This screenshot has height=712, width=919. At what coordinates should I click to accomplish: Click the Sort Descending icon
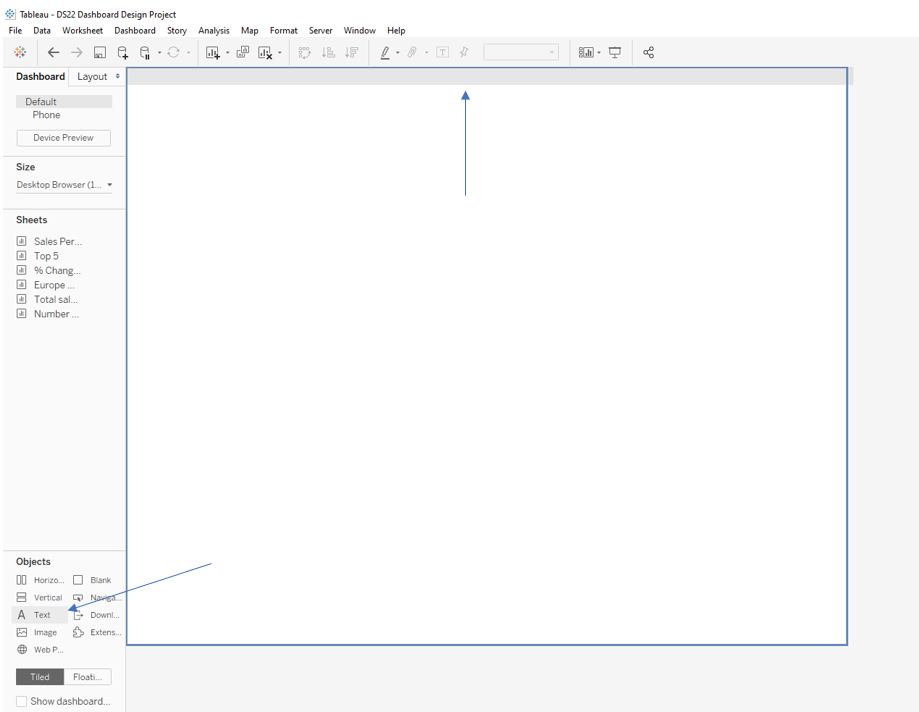352,52
